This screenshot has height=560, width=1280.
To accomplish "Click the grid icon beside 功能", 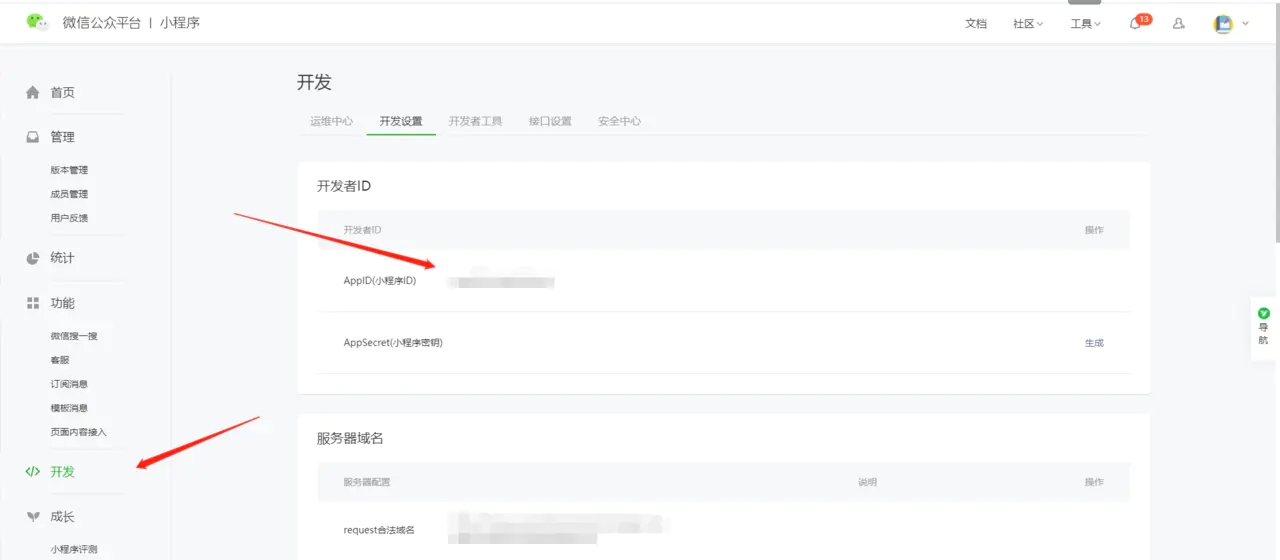I will coord(33,303).
